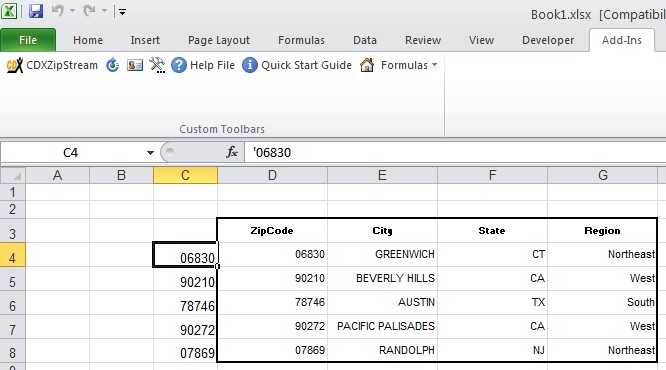Image resolution: width=666 pixels, height=370 pixels.
Task: Save the workbook with the floppy disk icon
Action: (36, 11)
